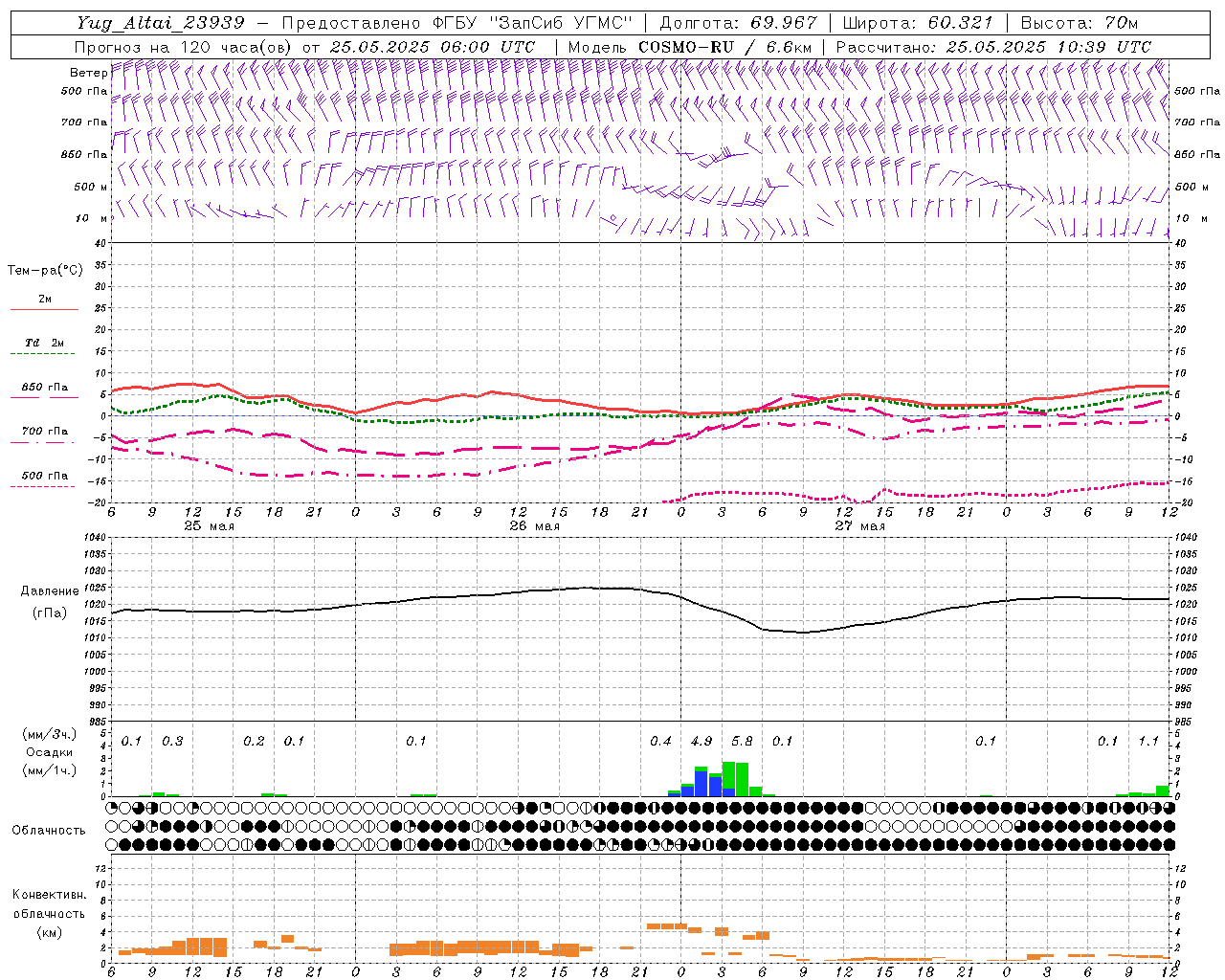
Task: Select the "(мм/3ч.)" precipitation unit label
Action: click(50, 734)
